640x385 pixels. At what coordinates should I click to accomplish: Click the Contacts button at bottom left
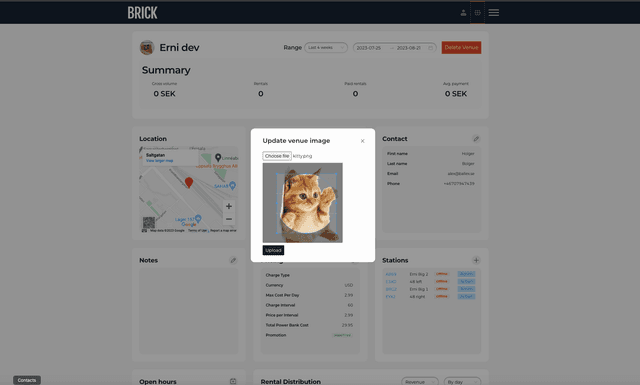tap(27, 380)
